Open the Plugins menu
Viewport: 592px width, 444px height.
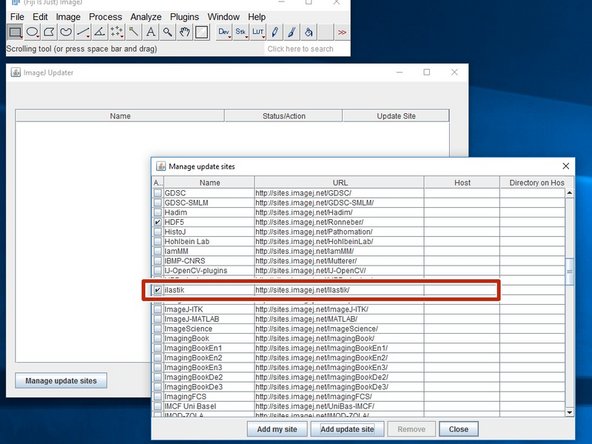tap(184, 17)
